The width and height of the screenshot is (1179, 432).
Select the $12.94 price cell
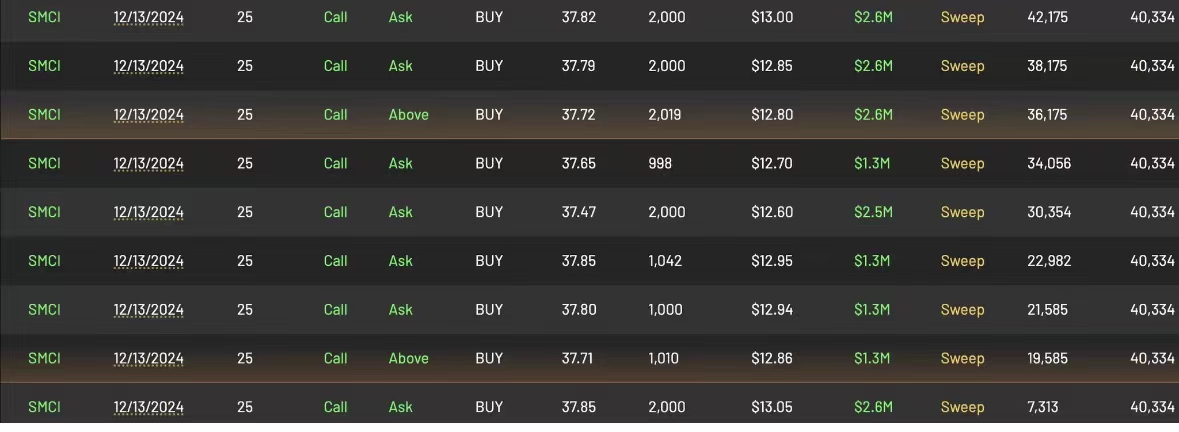[771, 310]
